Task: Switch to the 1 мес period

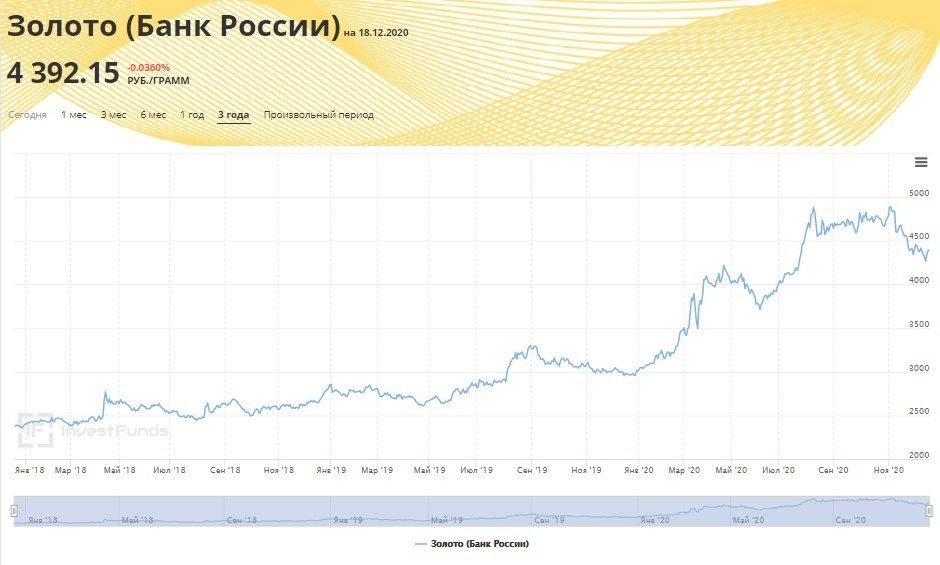Action: 74,115
